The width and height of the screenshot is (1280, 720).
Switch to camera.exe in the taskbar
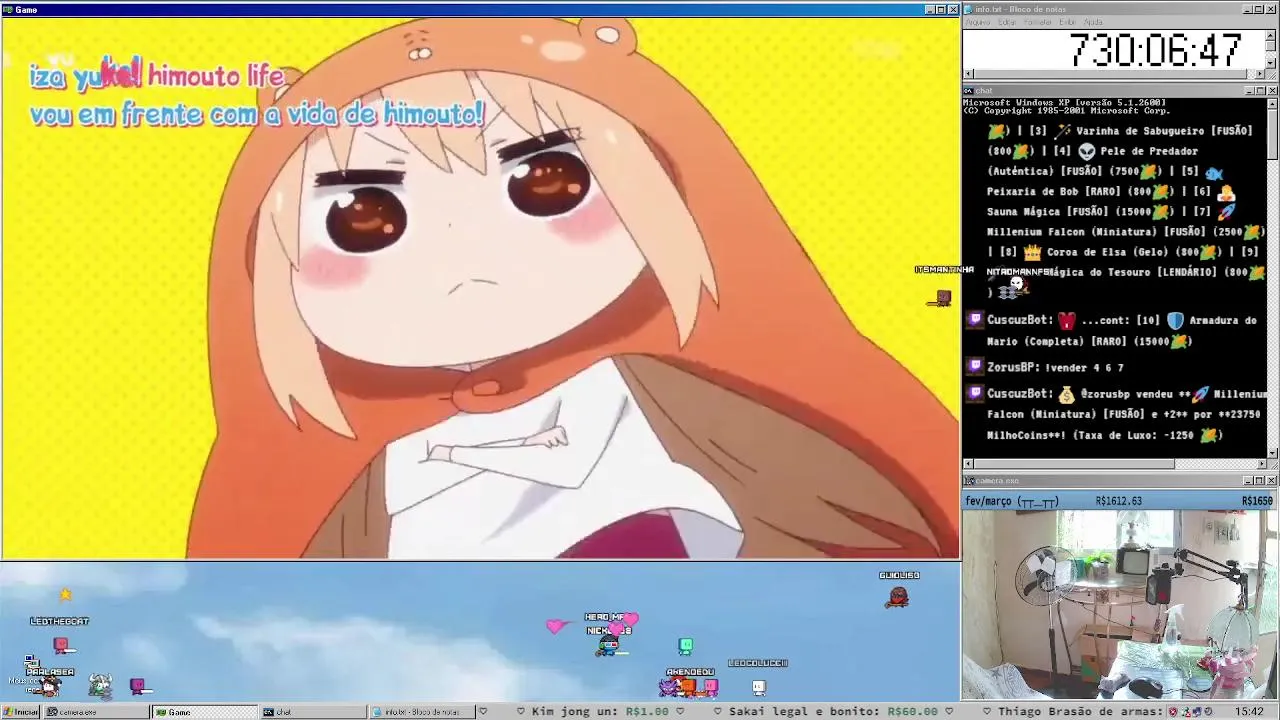pos(97,712)
